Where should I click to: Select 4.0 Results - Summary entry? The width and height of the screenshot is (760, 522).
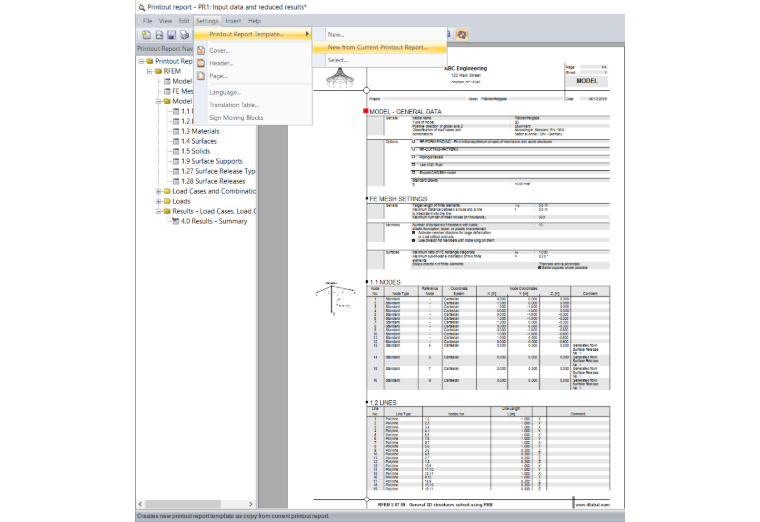coord(214,221)
